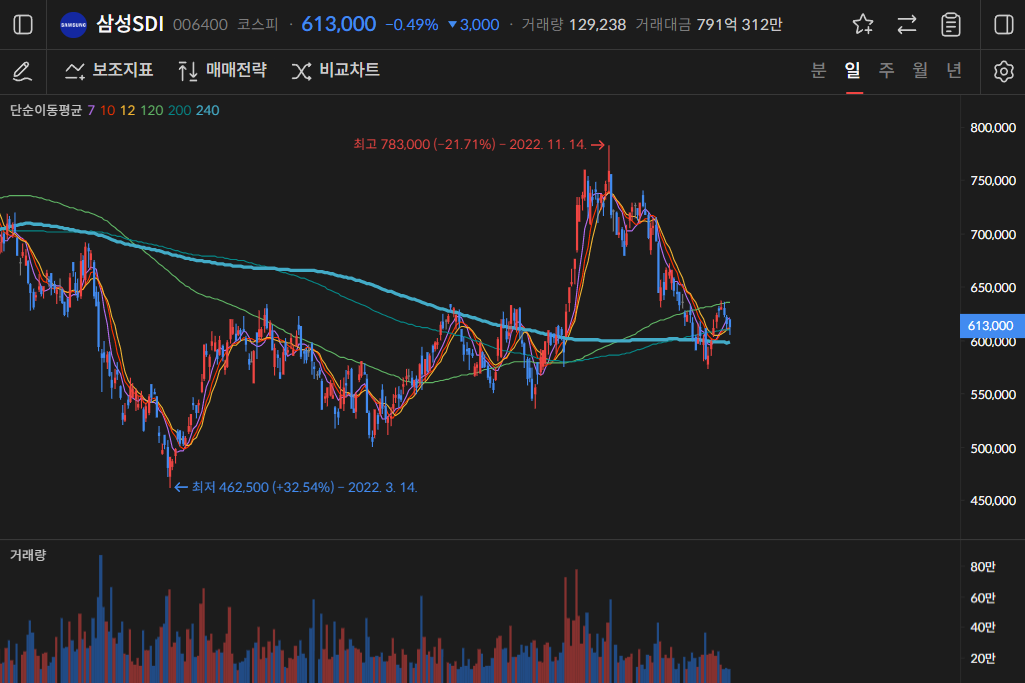Screen dimensions: 1025x683
Task: Click the Samsung logo icon
Action: [x=73, y=25]
